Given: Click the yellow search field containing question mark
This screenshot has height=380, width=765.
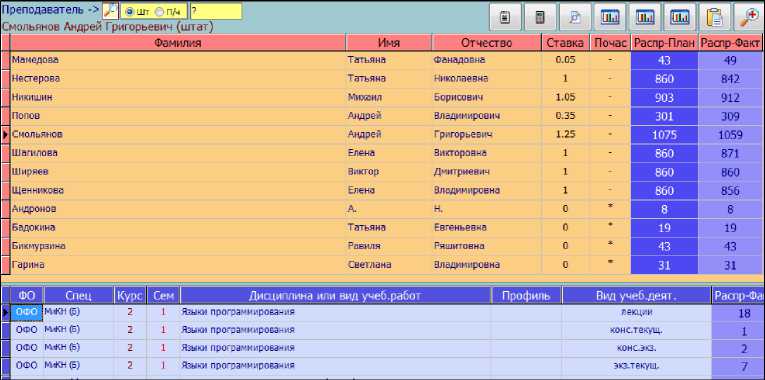Looking at the screenshot, I should pos(216,11).
